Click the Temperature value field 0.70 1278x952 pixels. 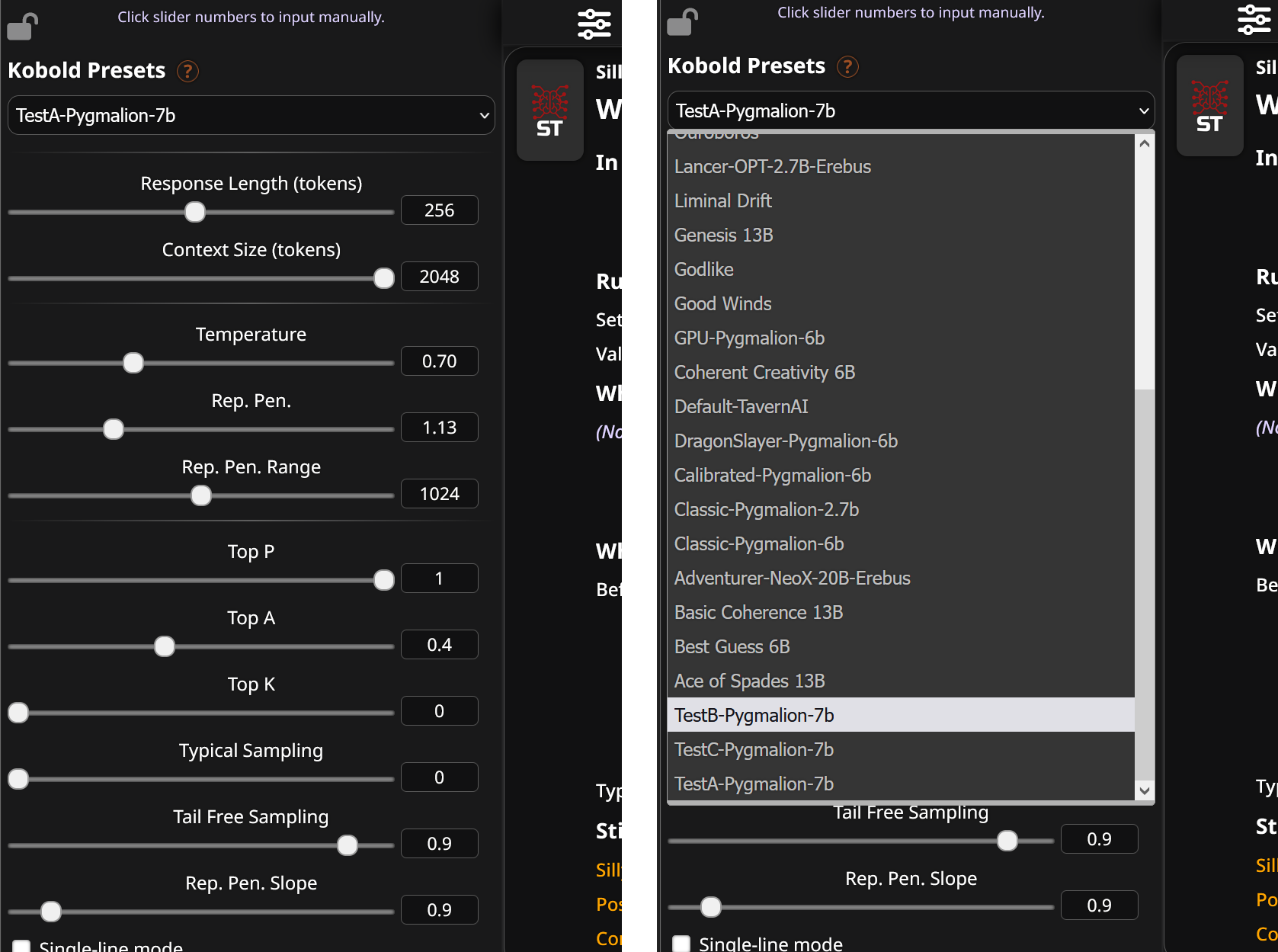tap(440, 361)
